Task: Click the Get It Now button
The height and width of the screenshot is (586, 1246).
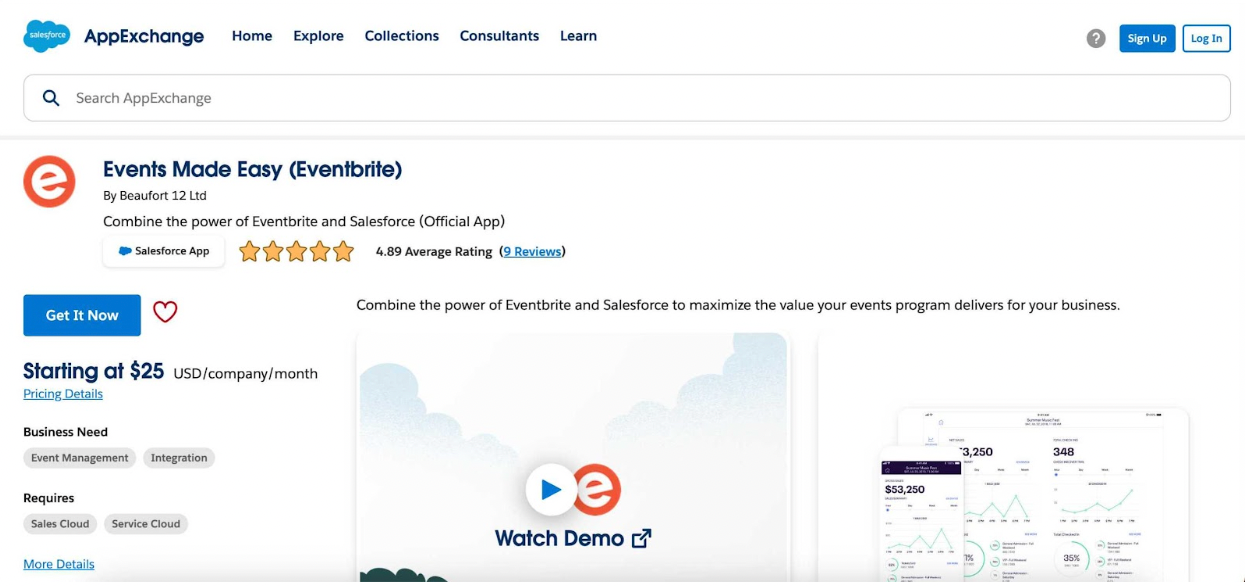Action: click(x=82, y=315)
